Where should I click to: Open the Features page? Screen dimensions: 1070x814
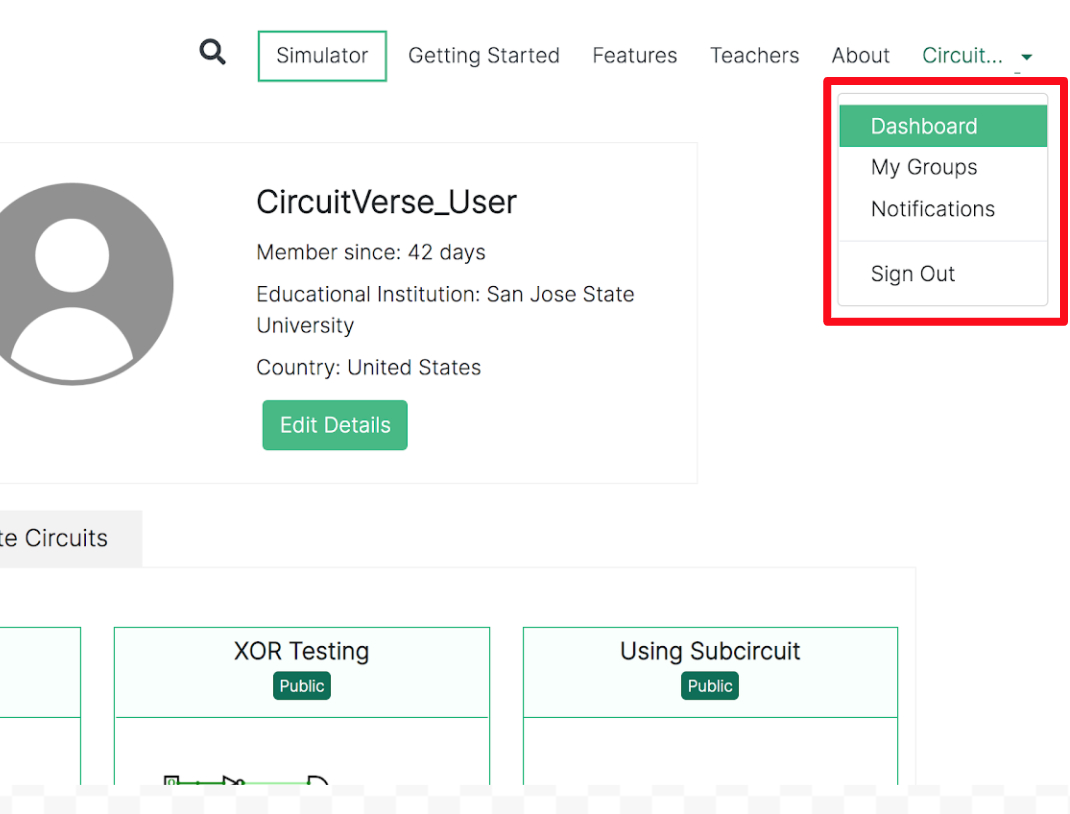click(x=635, y=56)
